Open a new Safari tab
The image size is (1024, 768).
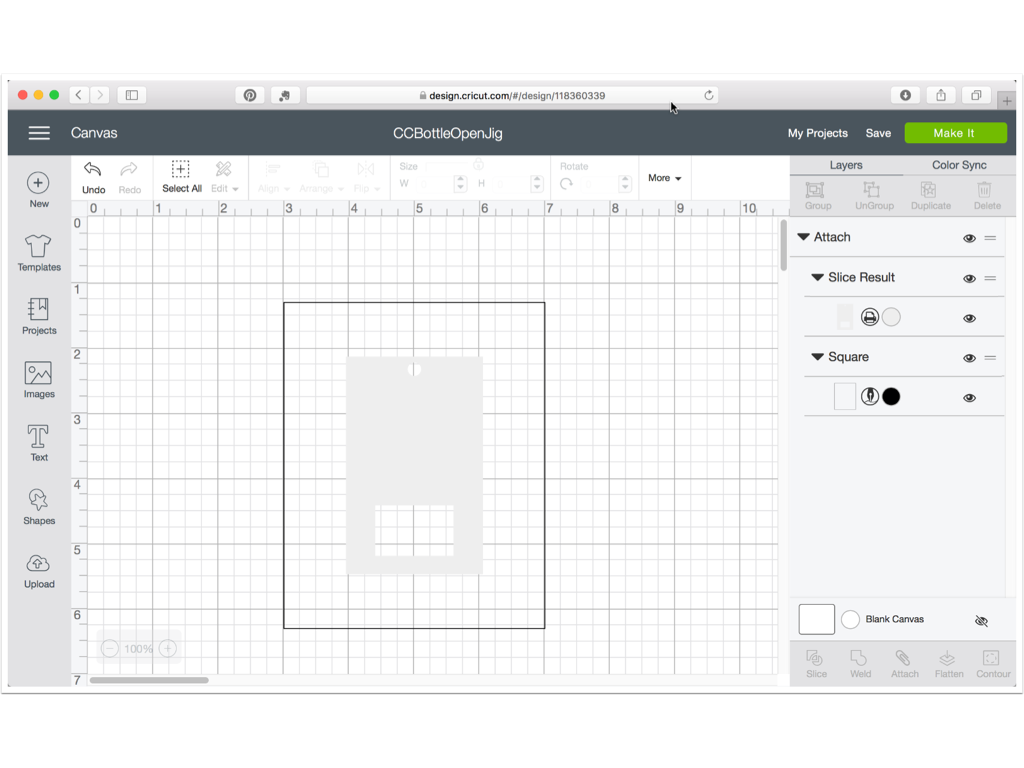point(1006,101)
